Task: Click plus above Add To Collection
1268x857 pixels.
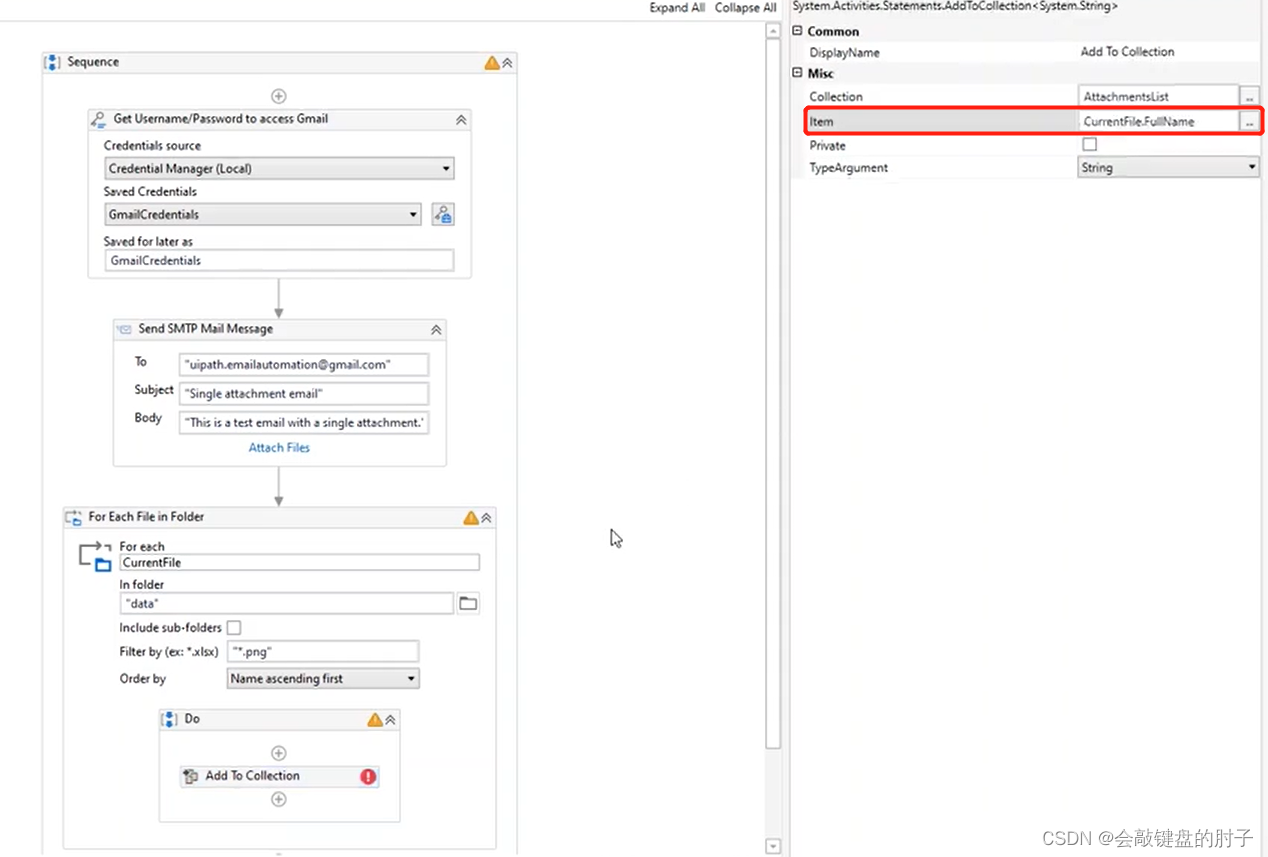Action: [x=279, y=753]
